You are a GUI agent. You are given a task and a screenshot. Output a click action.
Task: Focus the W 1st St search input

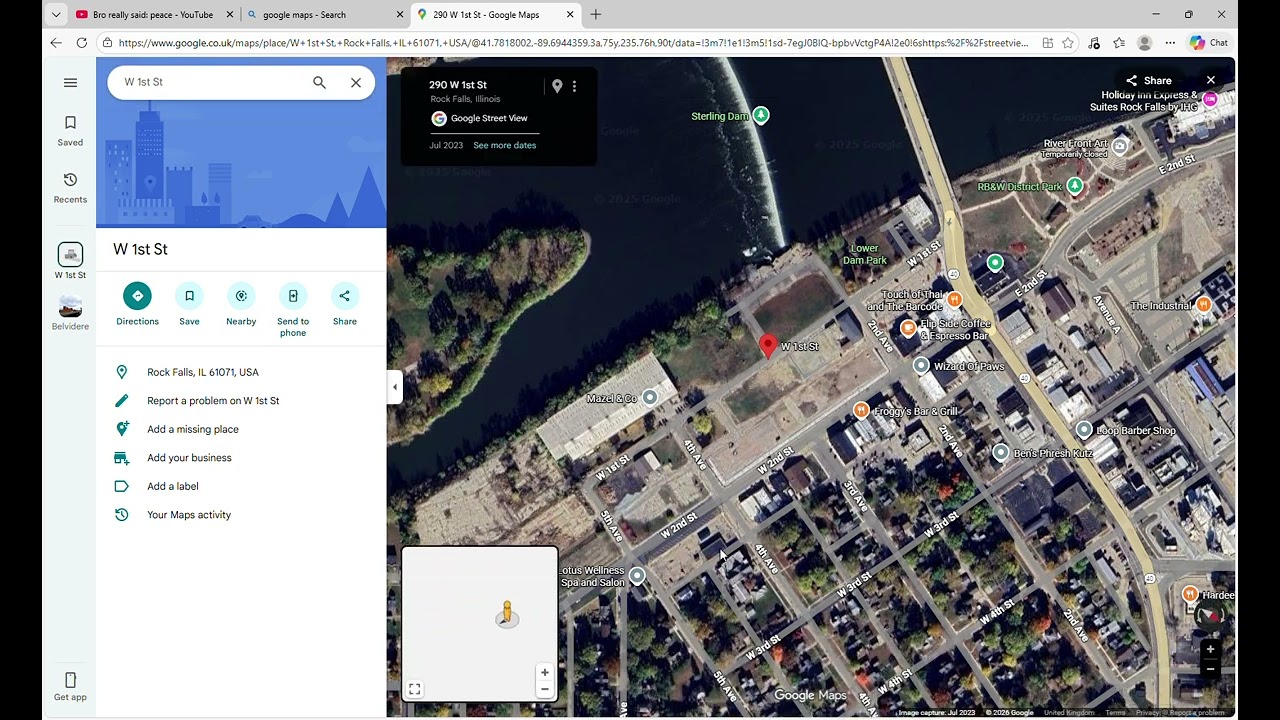[210, 82]
